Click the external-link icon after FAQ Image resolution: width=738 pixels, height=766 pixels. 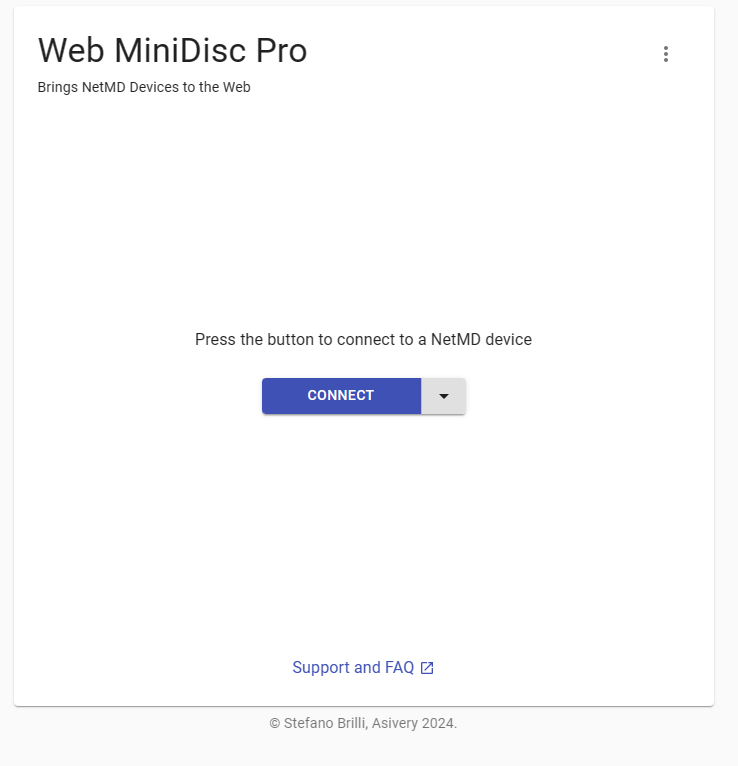click(427, 668)
